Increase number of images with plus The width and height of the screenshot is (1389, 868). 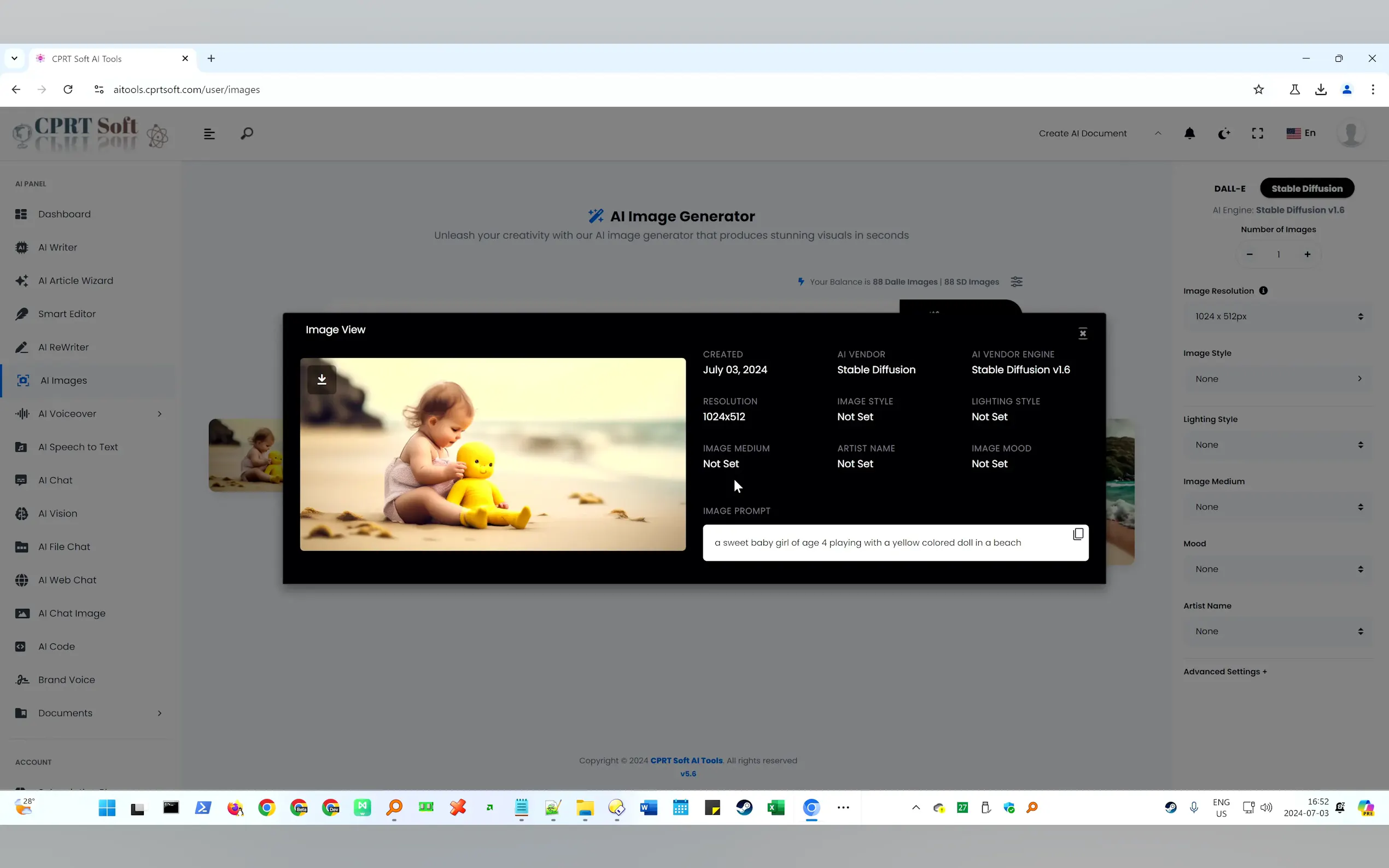click(x=1307, y=254)
